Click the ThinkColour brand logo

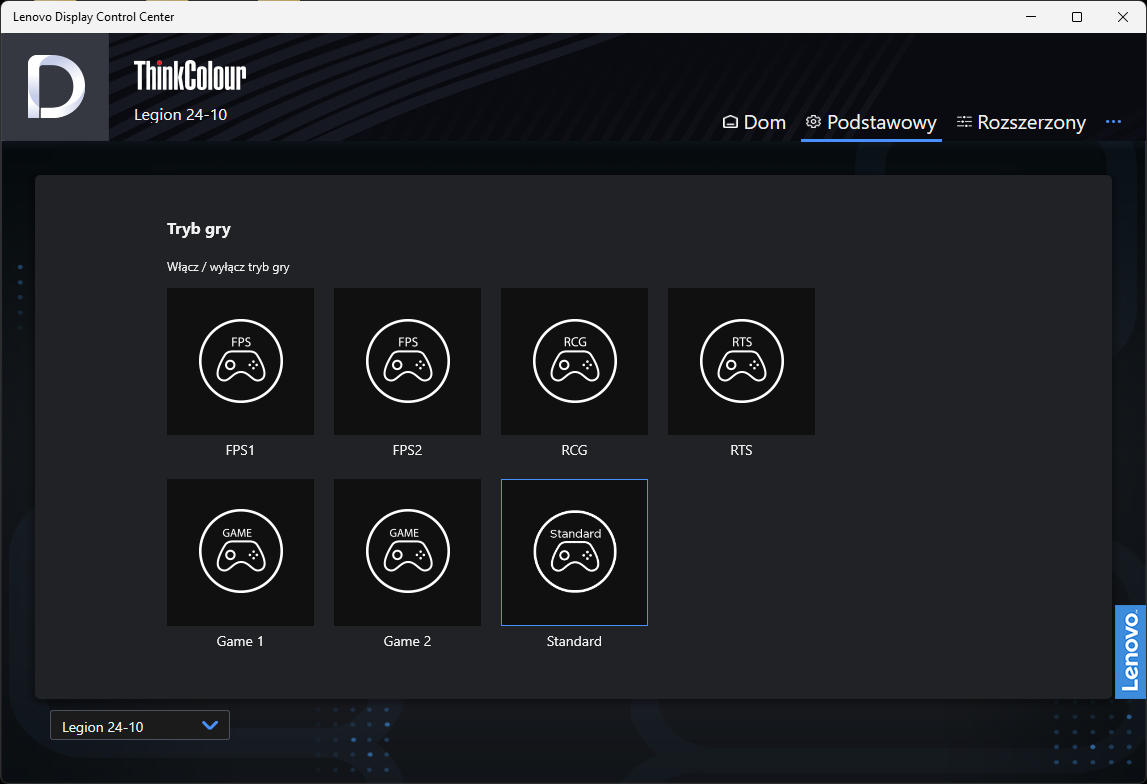[x=190, y=75]
